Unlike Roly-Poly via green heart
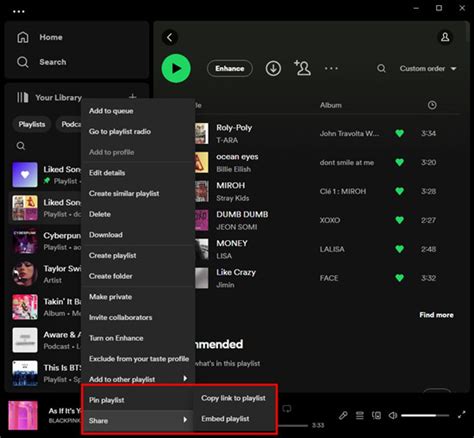Image resolution: width=474 pixels, height=438 pixels. coord(399,133)
